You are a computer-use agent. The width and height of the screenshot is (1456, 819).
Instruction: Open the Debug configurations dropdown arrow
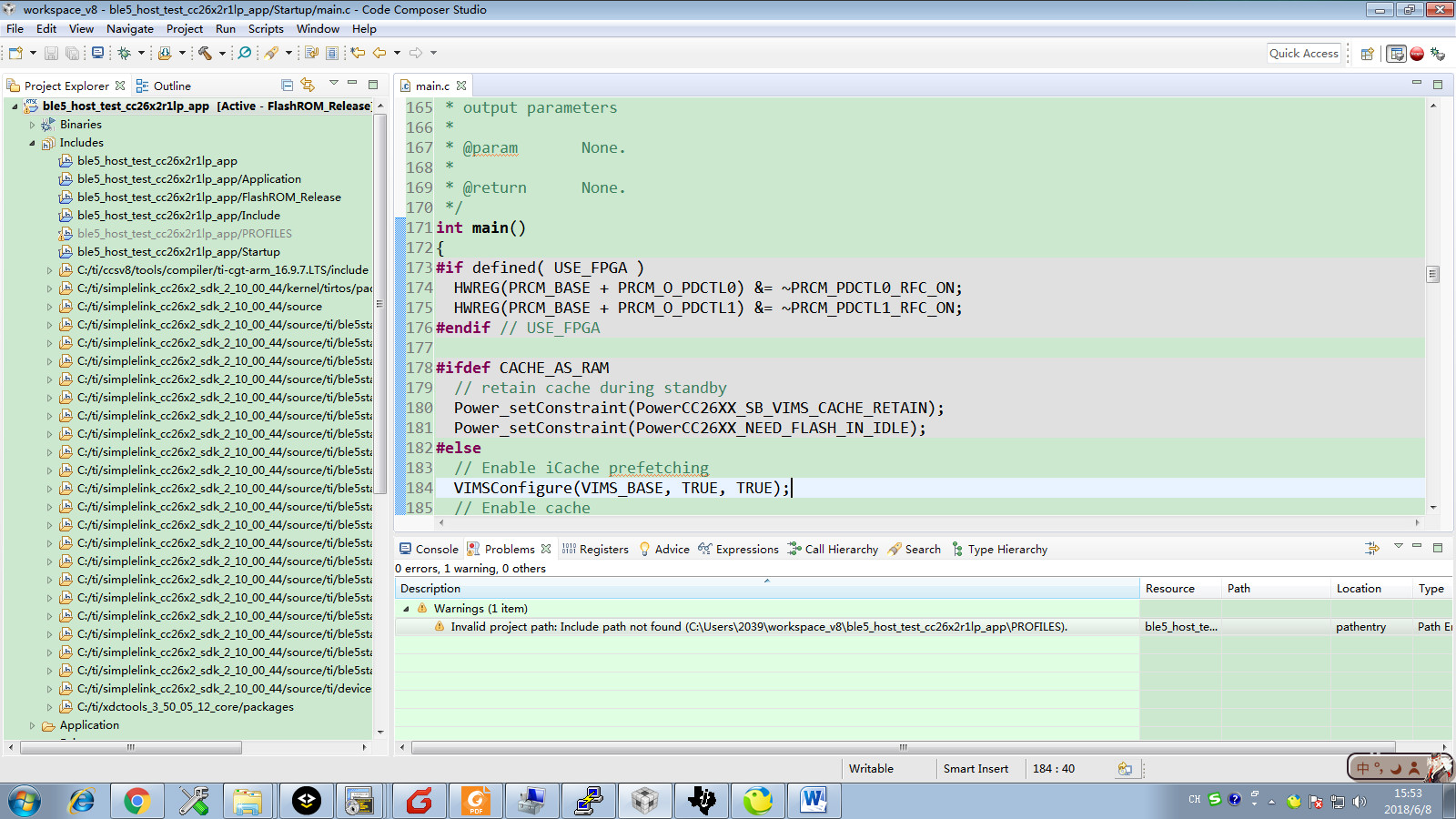click(141, 53)
